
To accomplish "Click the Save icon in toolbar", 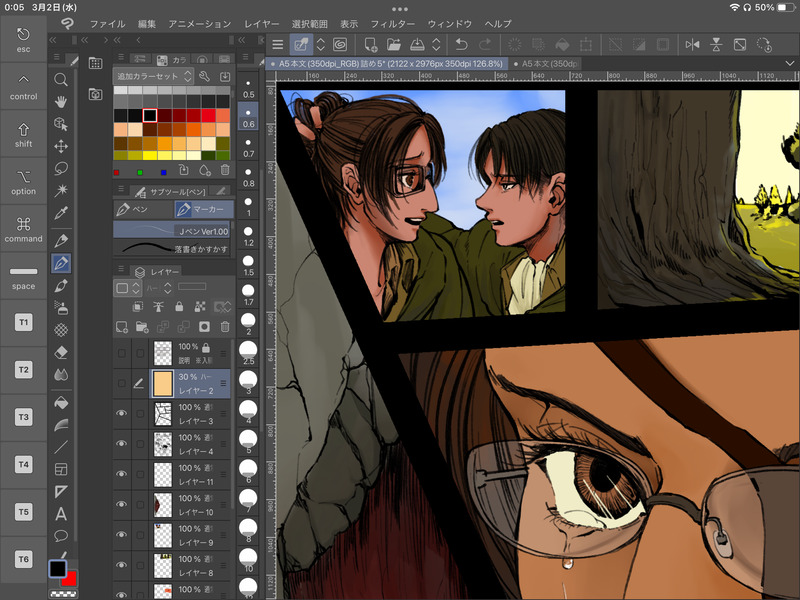I will [x=417, y=45].
